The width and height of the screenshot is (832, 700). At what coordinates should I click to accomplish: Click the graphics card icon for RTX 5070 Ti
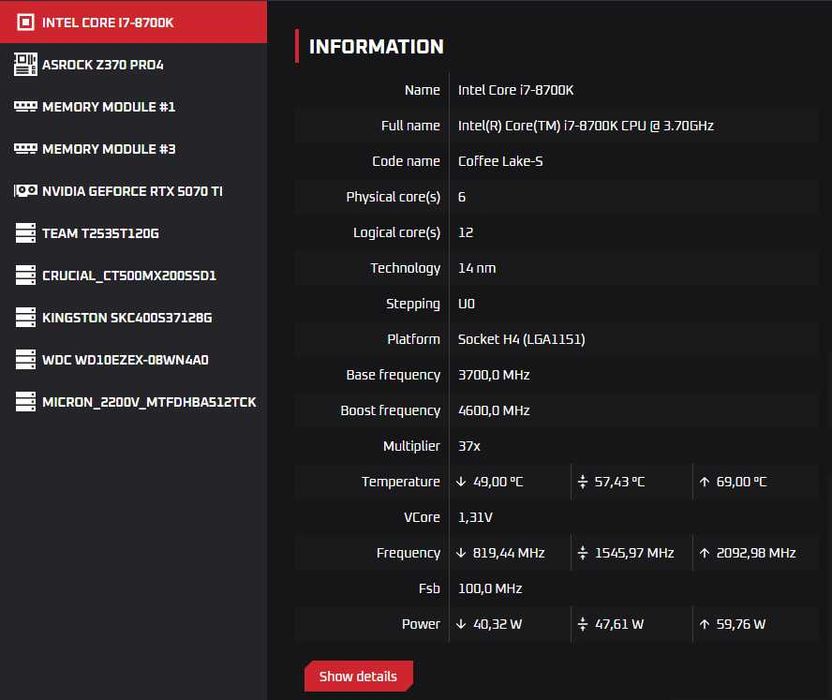[x=25, y=190]
